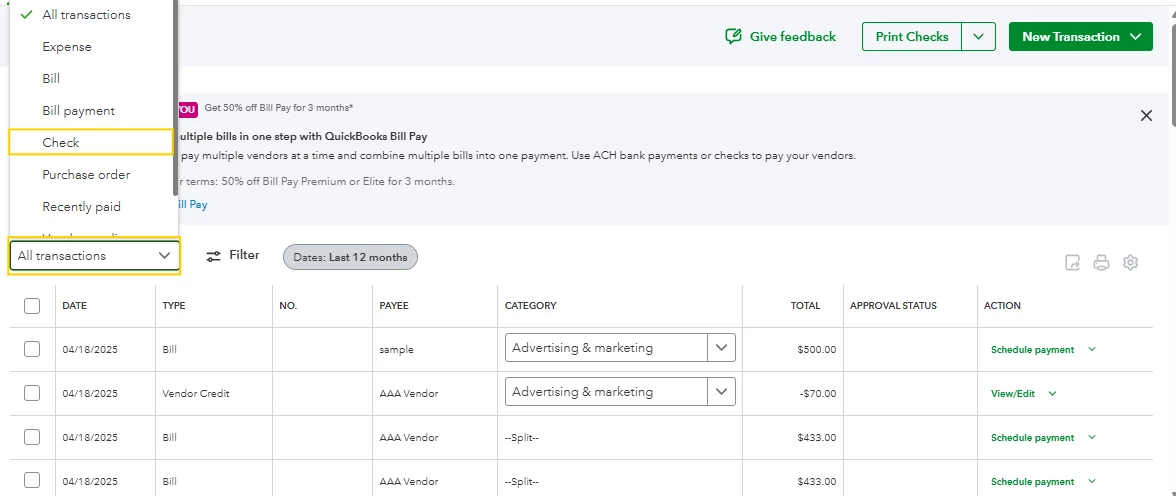Click the CATEGORY column header
The height and width of the screenshot is (496, 1176).
pos(530,306)
